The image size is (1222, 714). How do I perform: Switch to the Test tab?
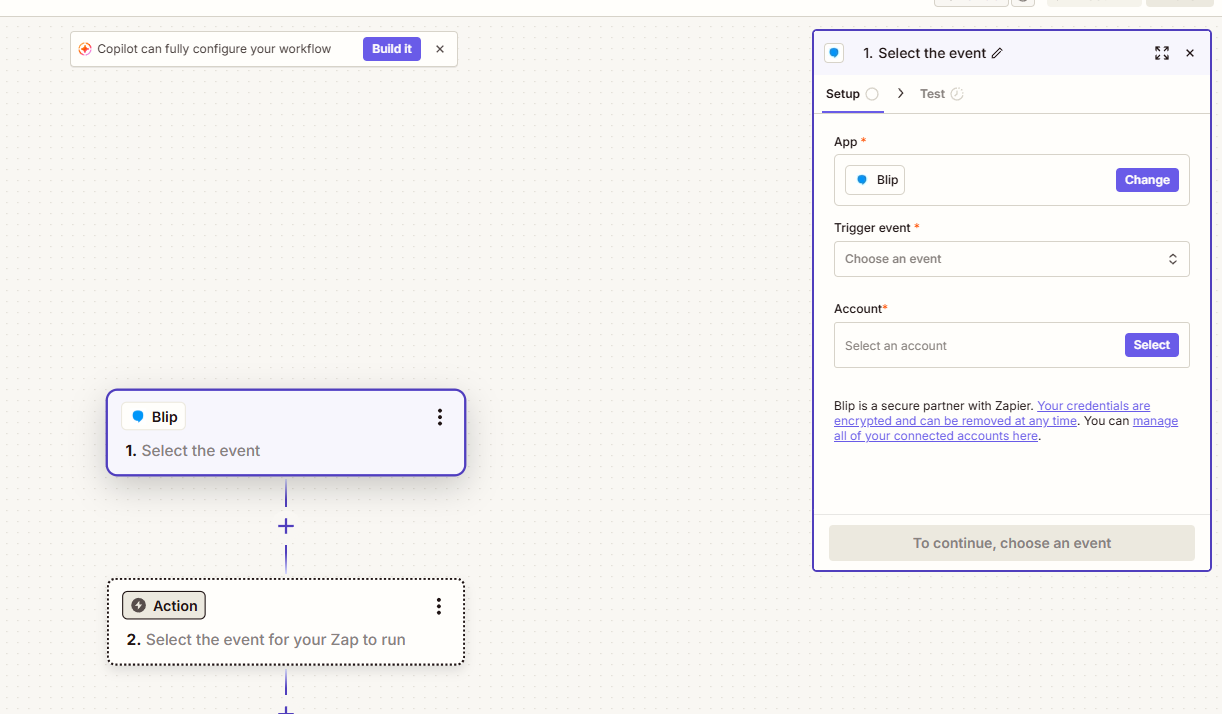[x=941, y=94]
